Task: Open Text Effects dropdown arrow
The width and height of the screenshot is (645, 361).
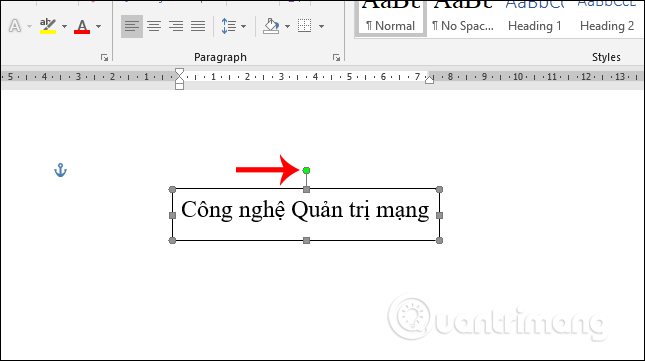Action: click(29, 27)
